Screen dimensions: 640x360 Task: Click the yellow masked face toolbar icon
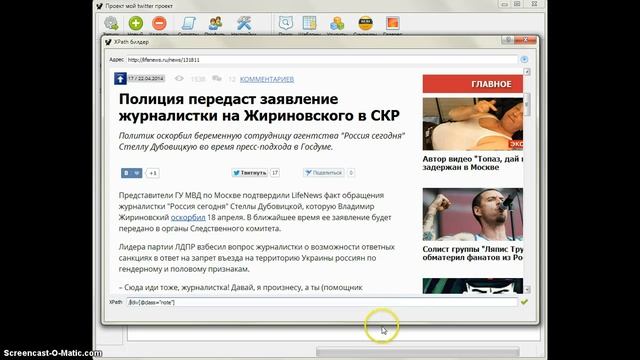click(x=365, y=23)
